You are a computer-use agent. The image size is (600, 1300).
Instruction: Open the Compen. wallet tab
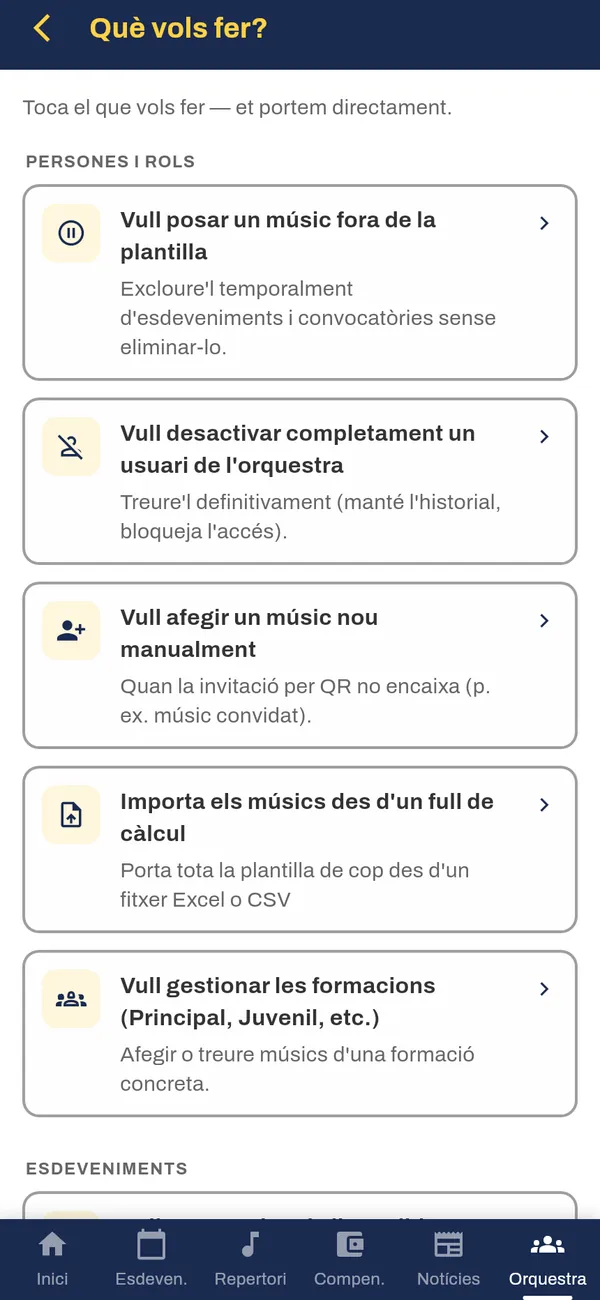pos(349,1259)
